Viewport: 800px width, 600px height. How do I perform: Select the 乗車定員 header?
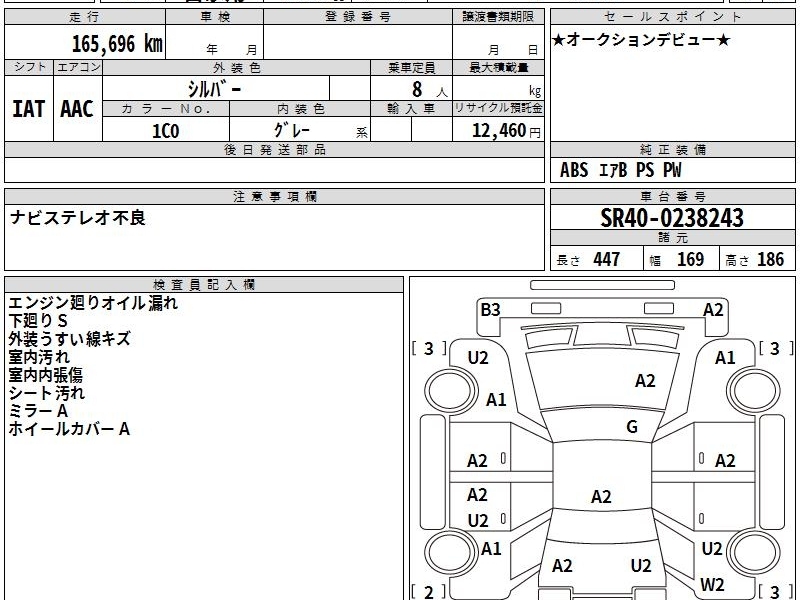click(x=411, y=67)
